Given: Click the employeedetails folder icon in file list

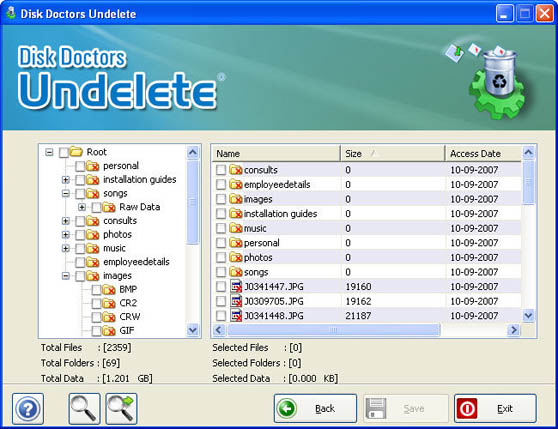Looking at the screenshot, I should click(x=236, y=184).
